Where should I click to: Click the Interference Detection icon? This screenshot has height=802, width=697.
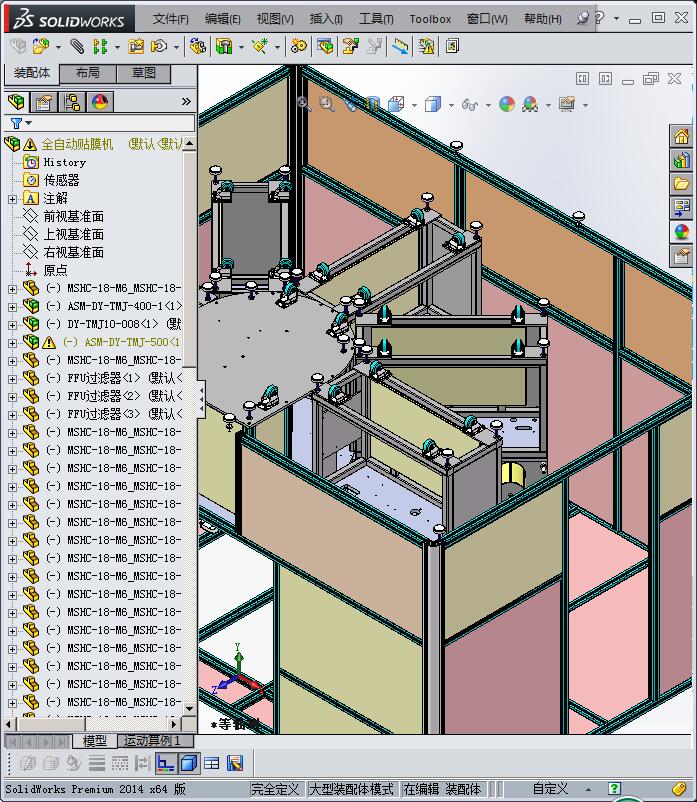(x=400, y=47)
